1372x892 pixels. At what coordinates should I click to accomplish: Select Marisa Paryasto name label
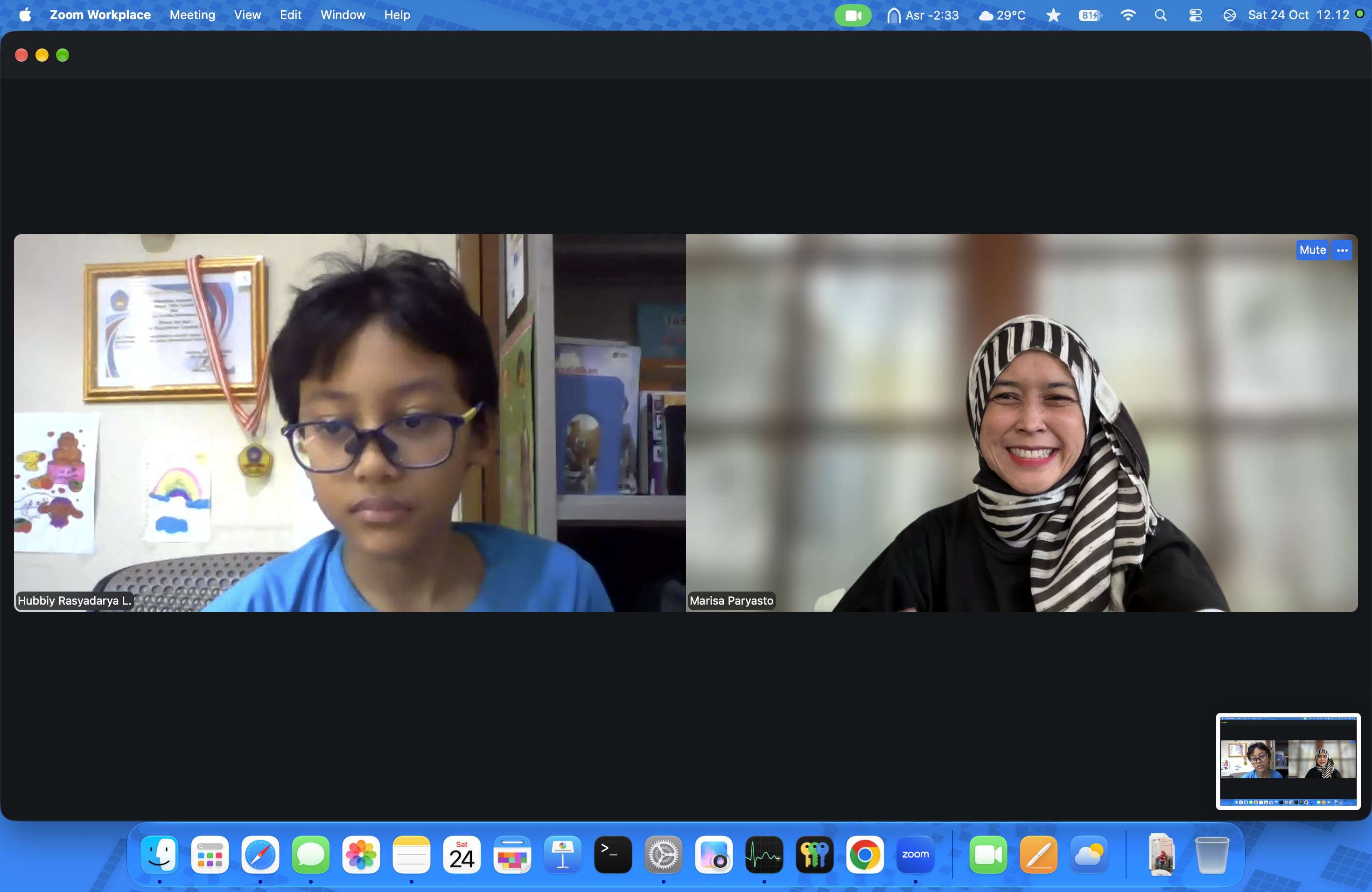click(x=731, y=600)
